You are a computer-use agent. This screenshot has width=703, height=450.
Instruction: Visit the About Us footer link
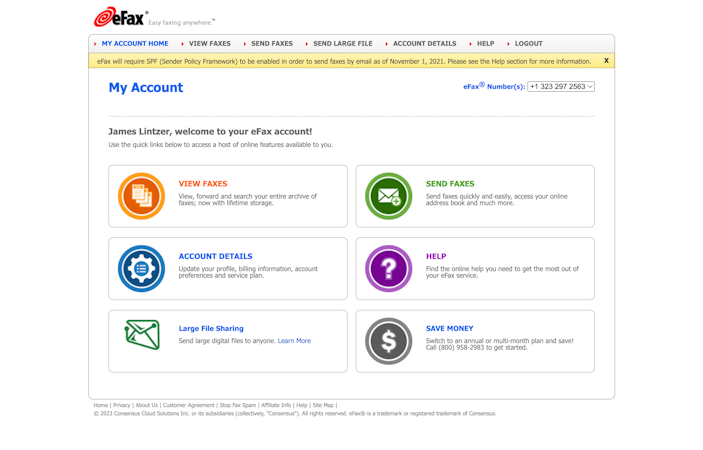147,405
